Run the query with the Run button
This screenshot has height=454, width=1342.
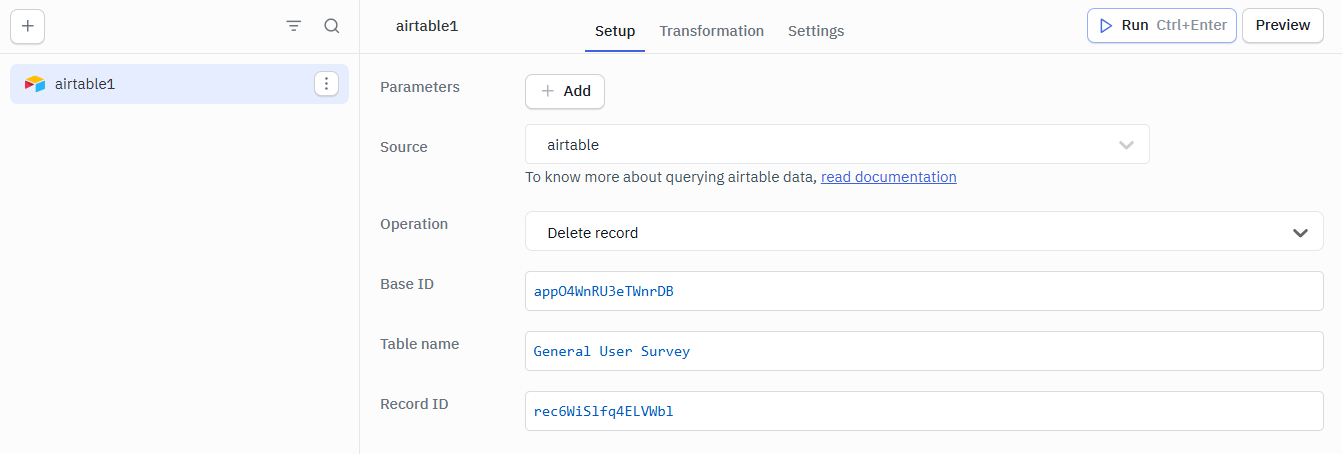[1161, 26]
